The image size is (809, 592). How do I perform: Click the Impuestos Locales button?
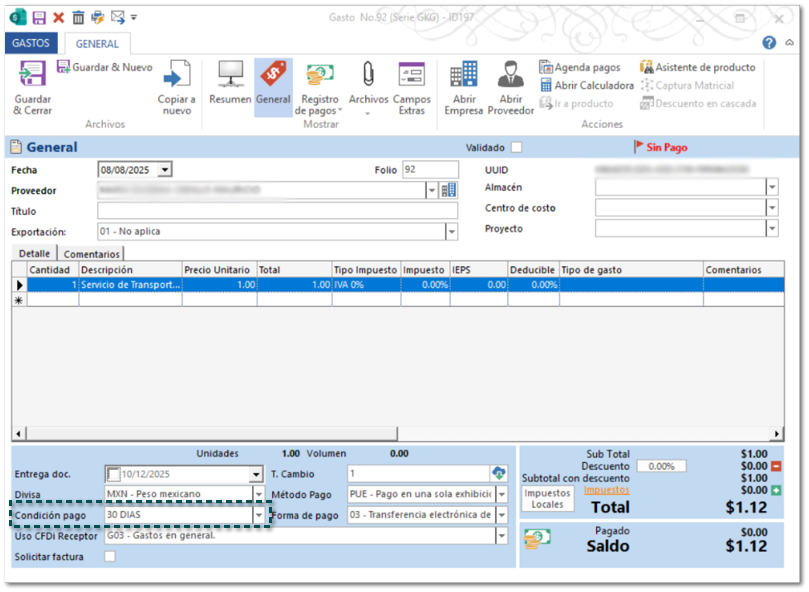[x=547, y=499]
